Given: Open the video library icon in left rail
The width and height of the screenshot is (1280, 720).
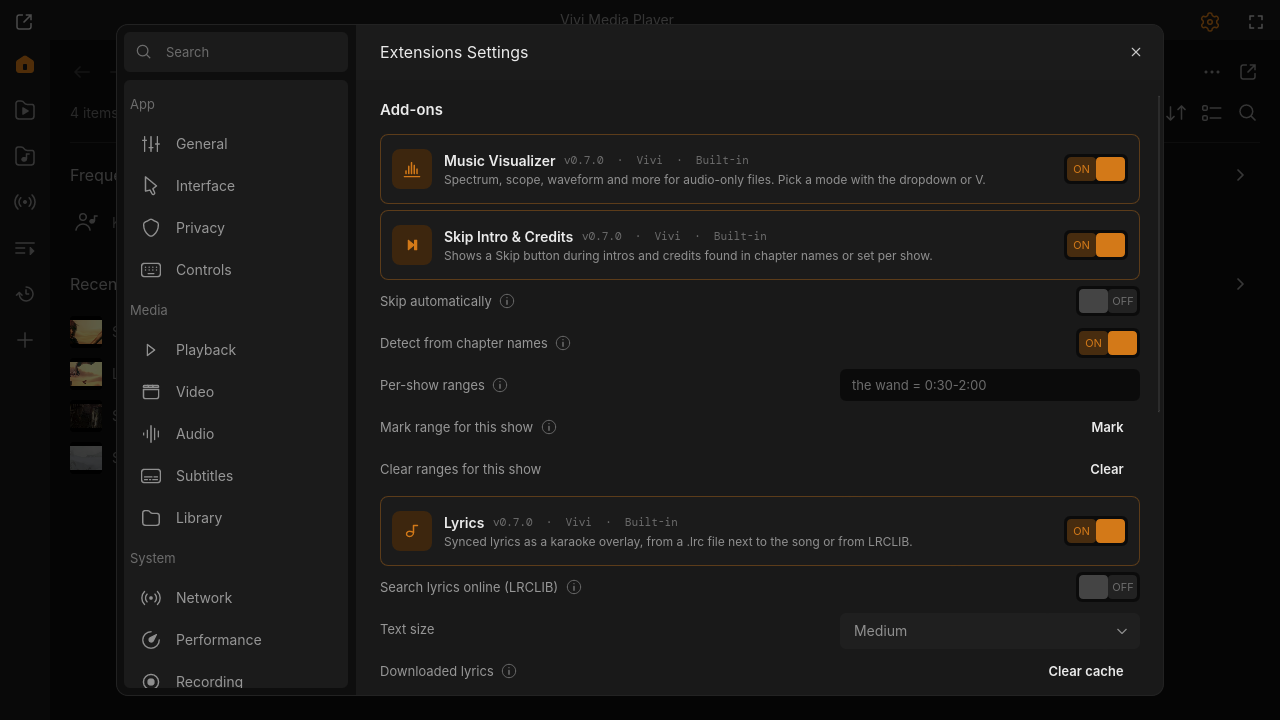Looking at the screenshot, I should 25,111.
